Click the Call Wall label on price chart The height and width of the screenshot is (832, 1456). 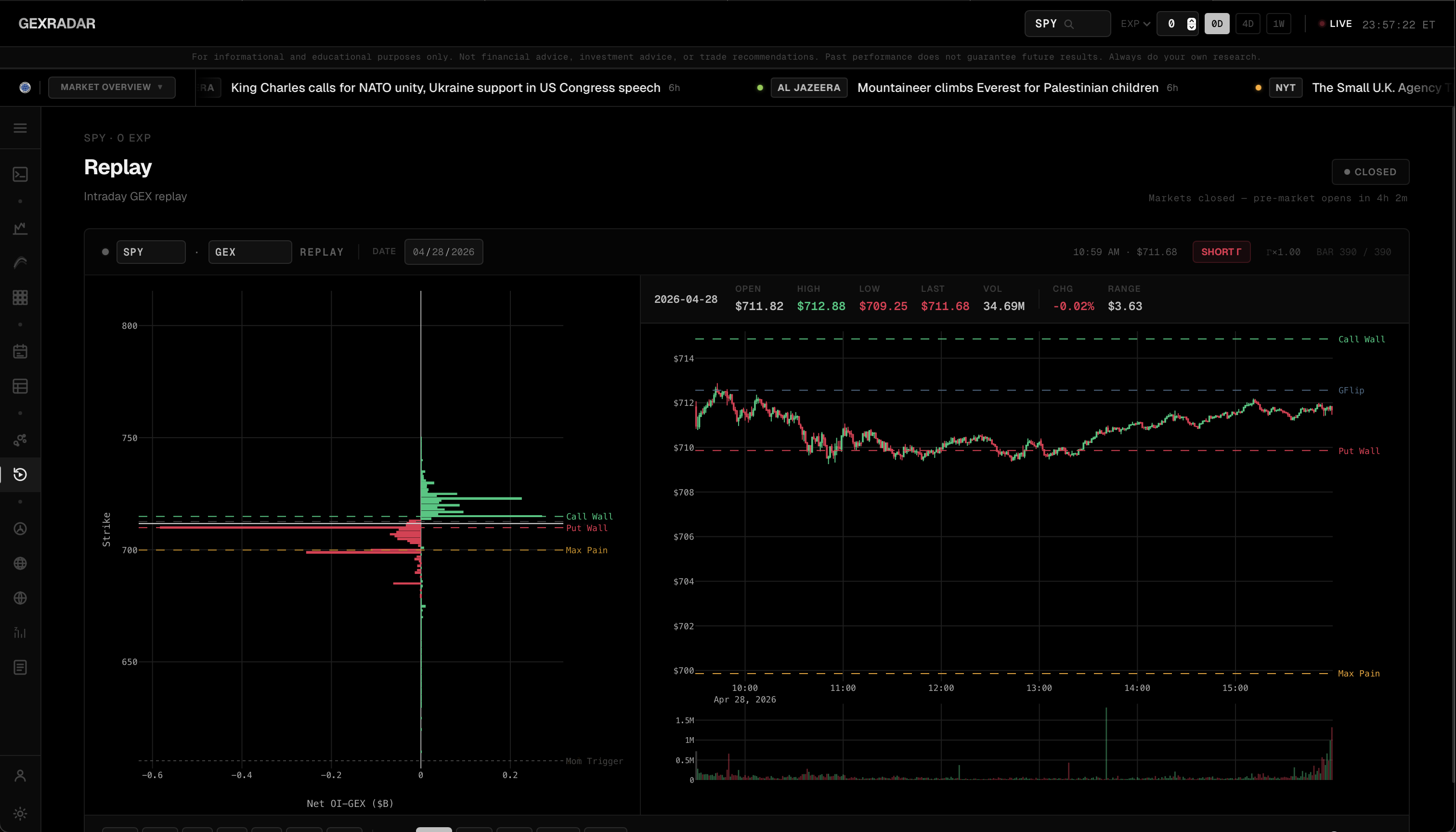click(1361, 339)
